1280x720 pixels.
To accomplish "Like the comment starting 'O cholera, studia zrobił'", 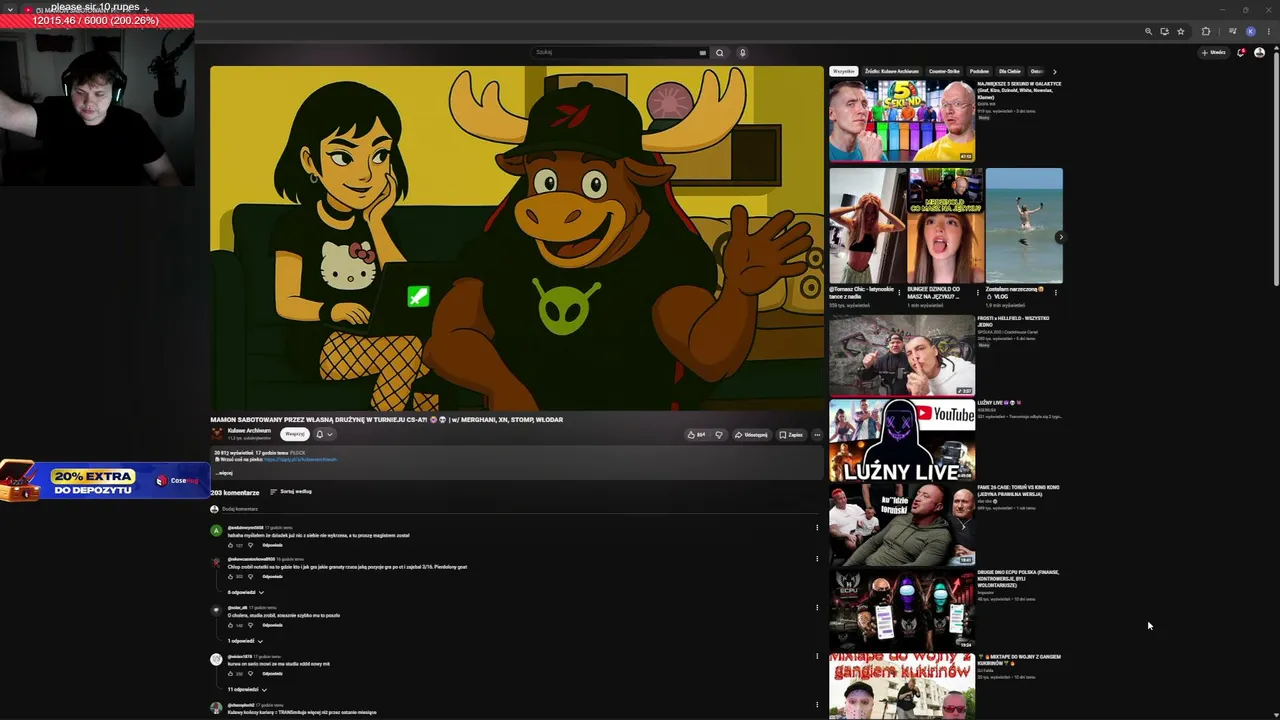I will 230,625.
